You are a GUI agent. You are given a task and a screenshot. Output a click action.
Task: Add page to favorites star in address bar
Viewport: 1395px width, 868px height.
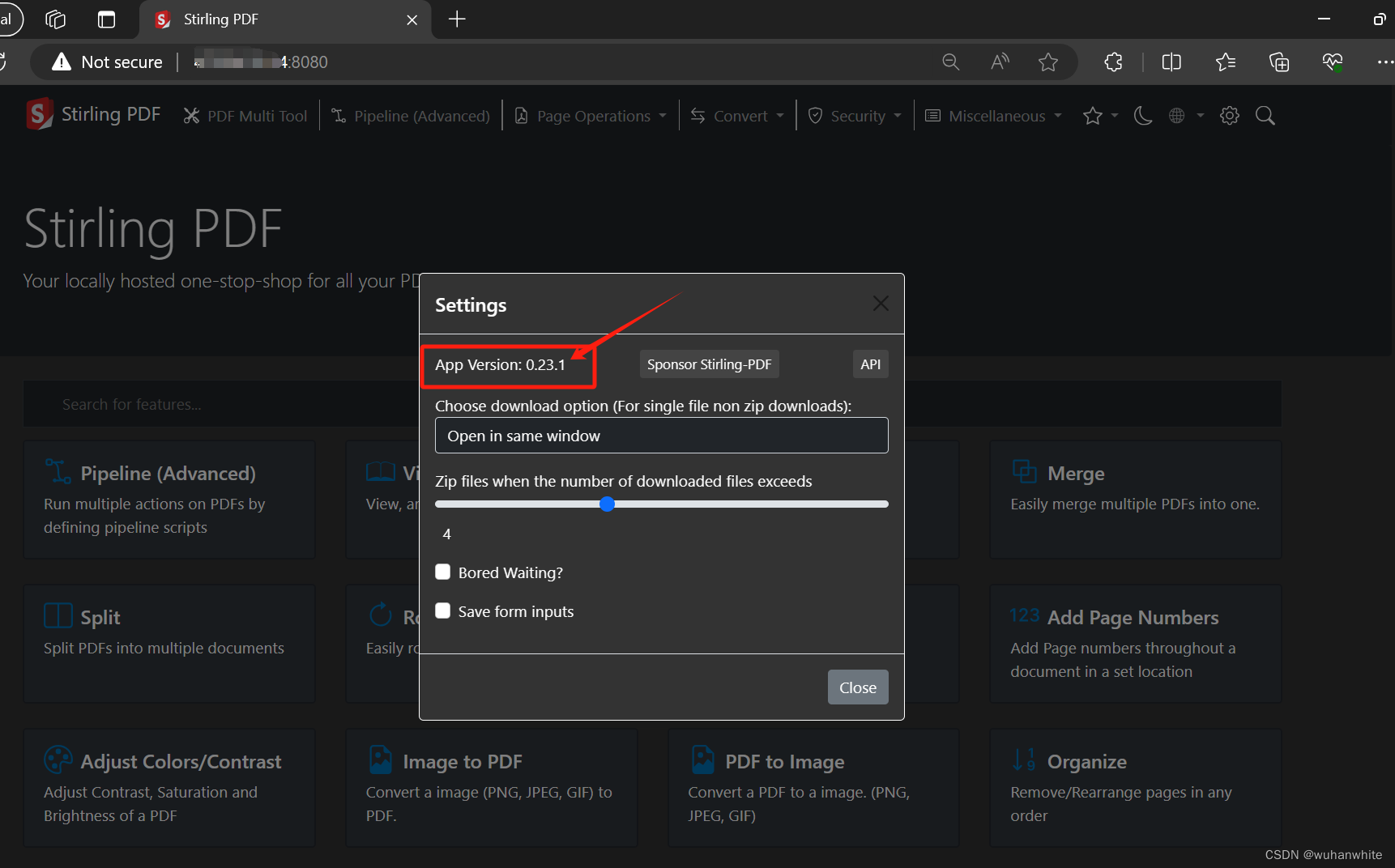(1048, 62)
